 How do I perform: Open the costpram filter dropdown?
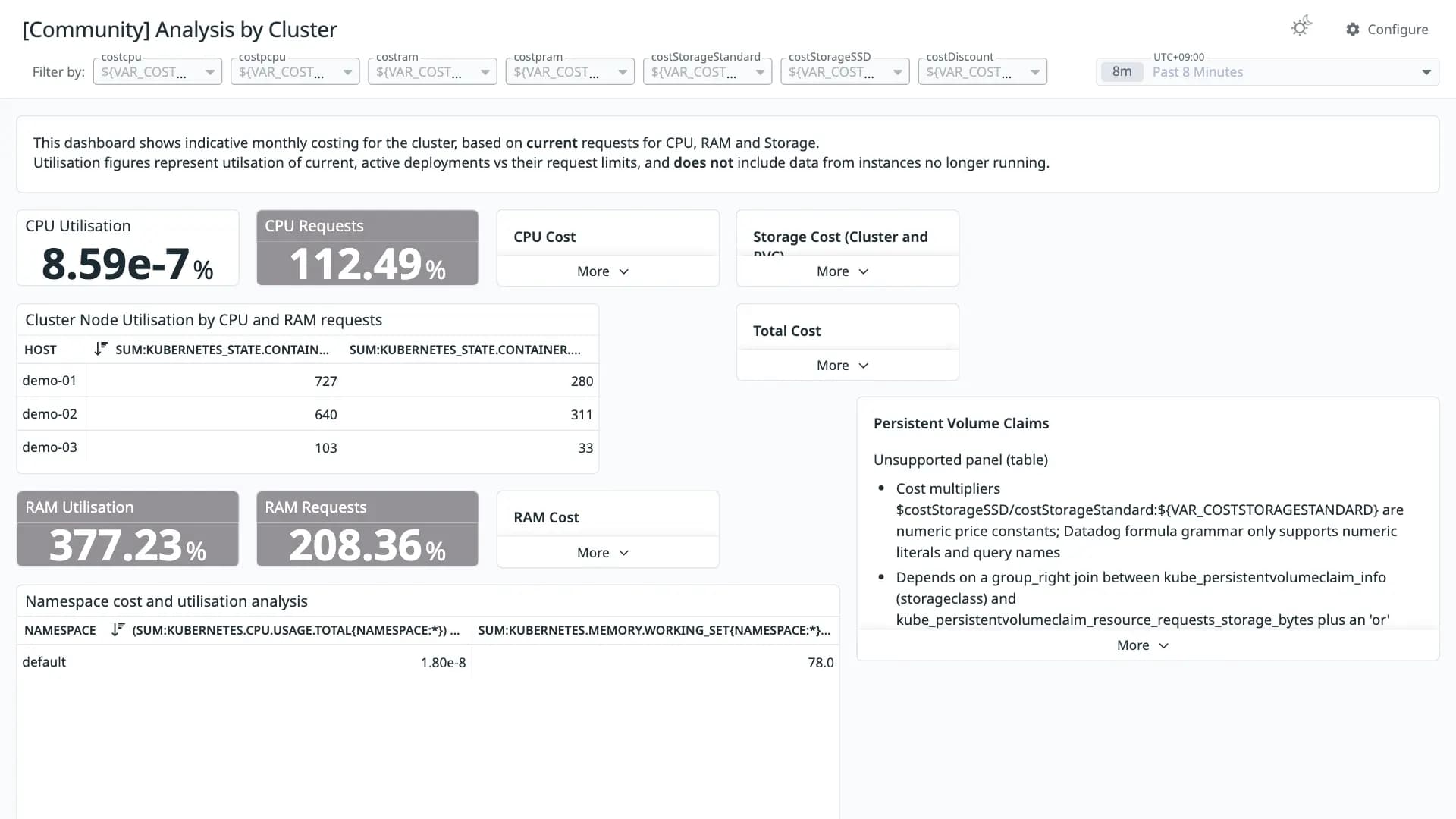[570, 71]
